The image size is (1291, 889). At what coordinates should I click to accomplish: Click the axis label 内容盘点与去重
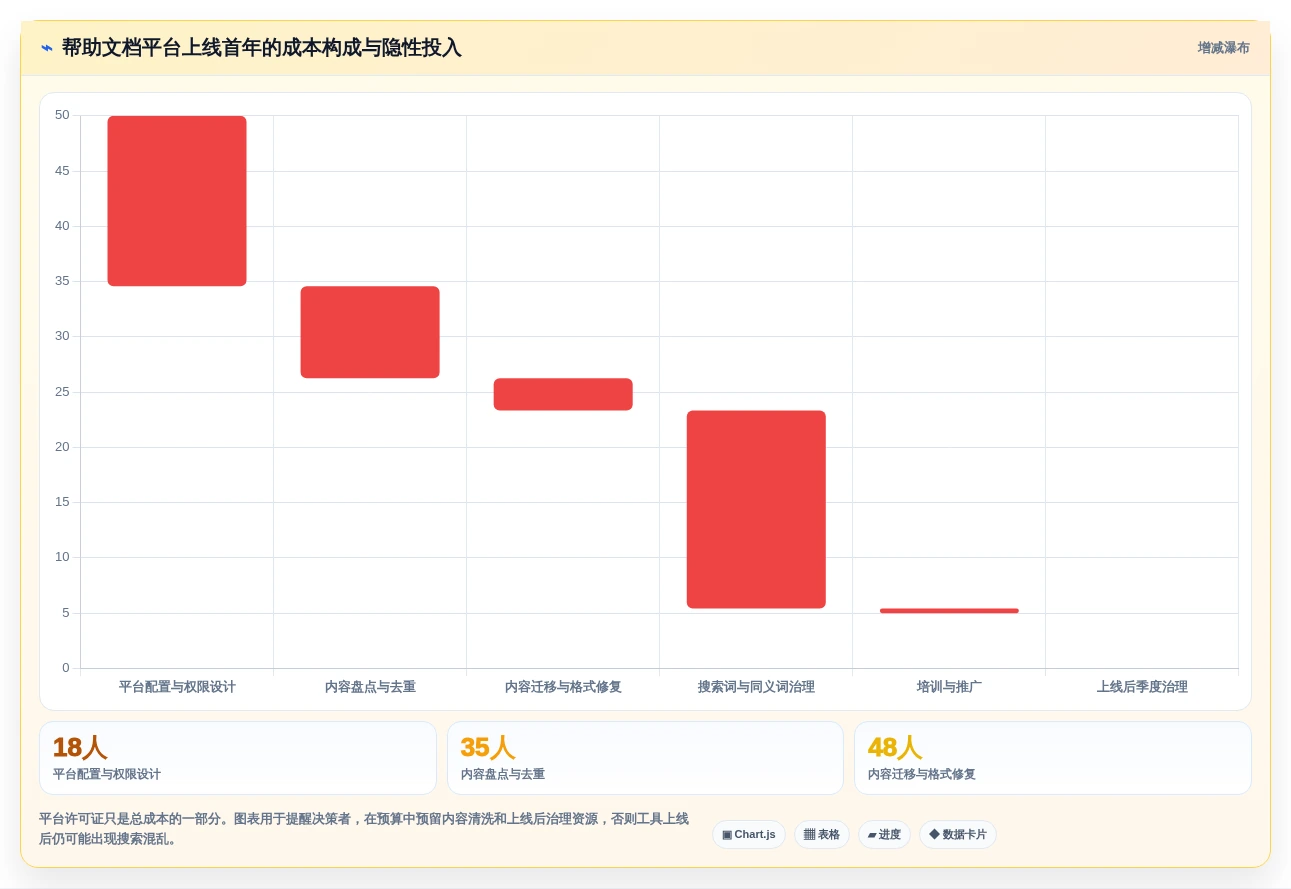point(370,687)
